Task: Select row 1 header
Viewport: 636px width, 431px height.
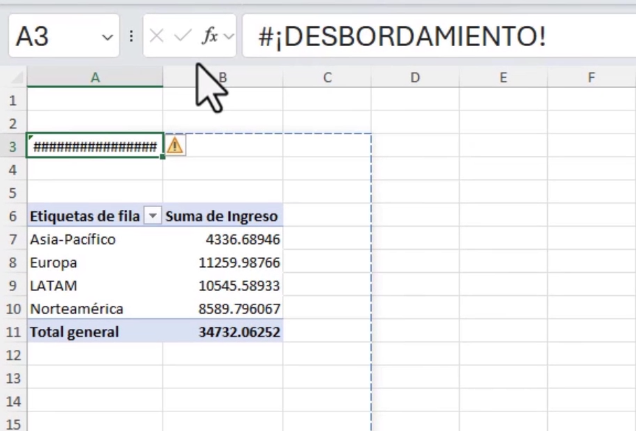Action: (x=13, y=100)
